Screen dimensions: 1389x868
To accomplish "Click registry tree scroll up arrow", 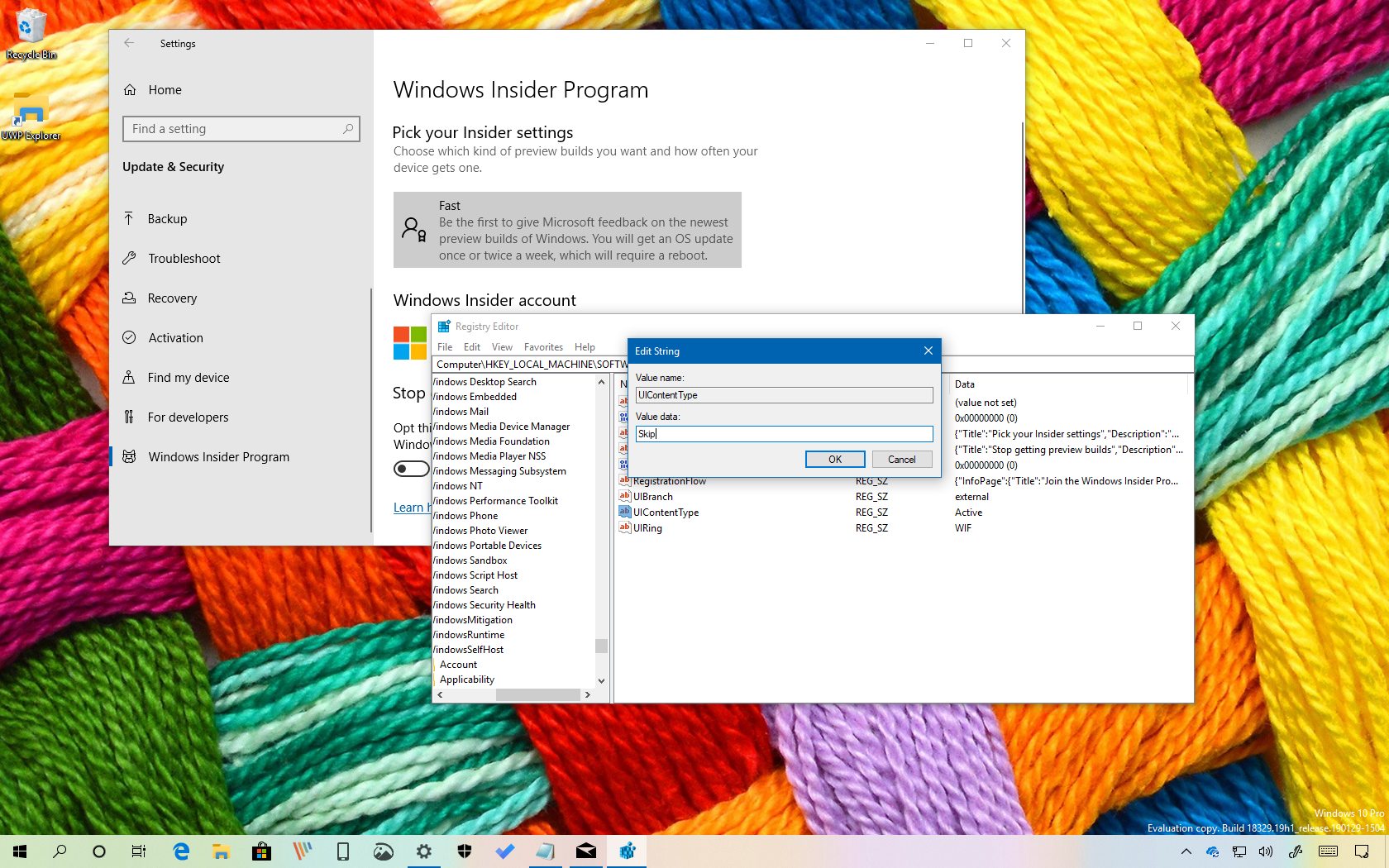I will coord(601,382).
